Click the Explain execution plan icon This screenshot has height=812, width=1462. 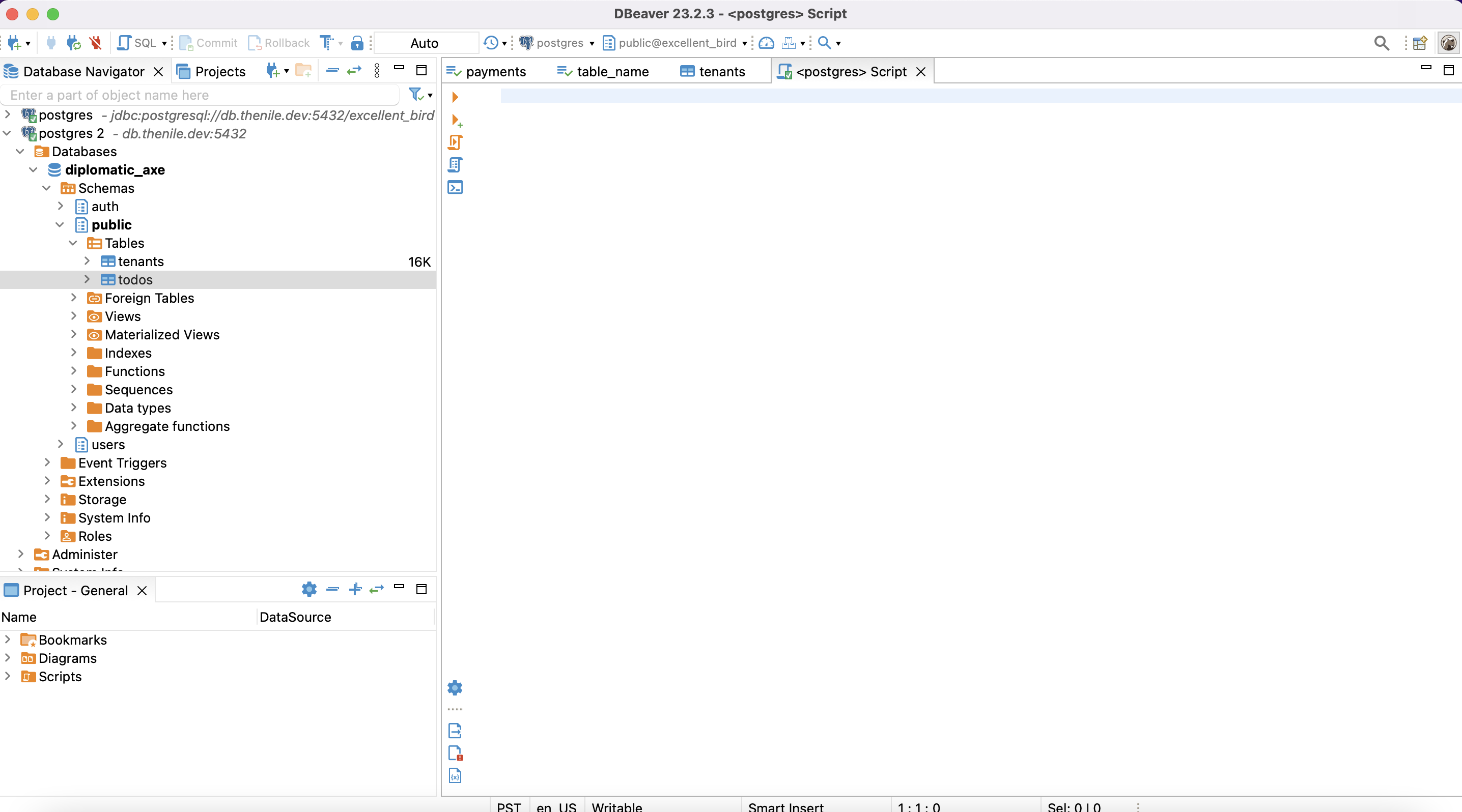[455, 165]
